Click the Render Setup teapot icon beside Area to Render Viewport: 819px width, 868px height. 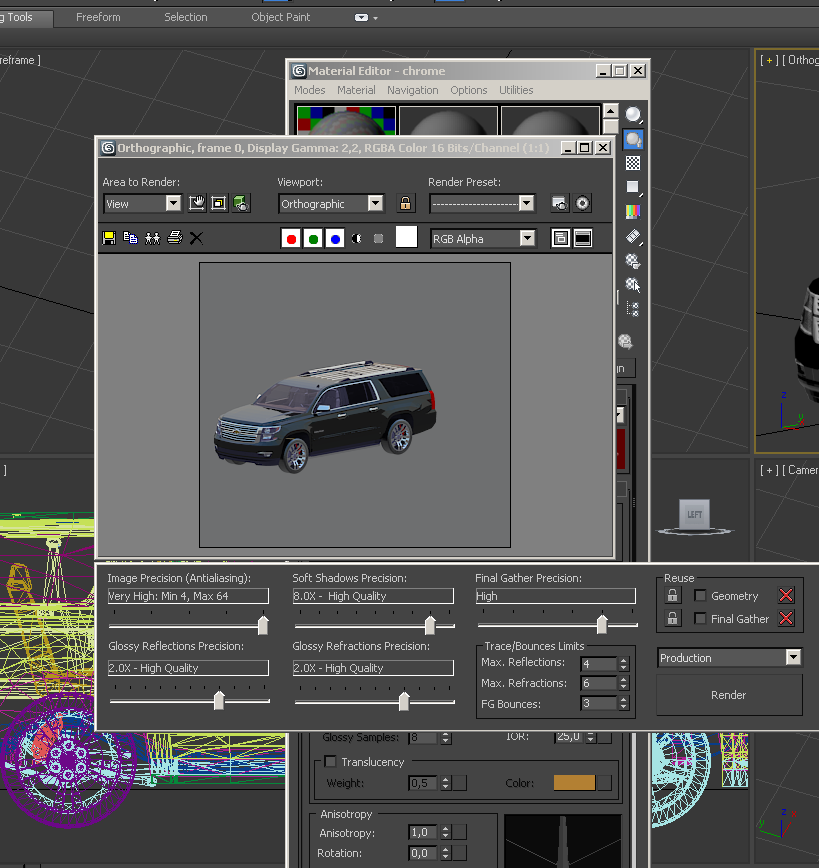[x=241, y=203]
